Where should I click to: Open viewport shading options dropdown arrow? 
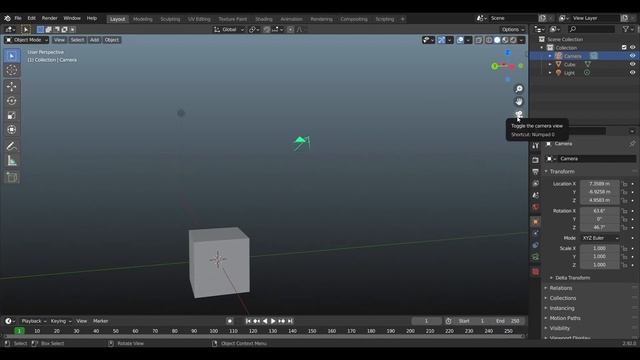[521, 40]
